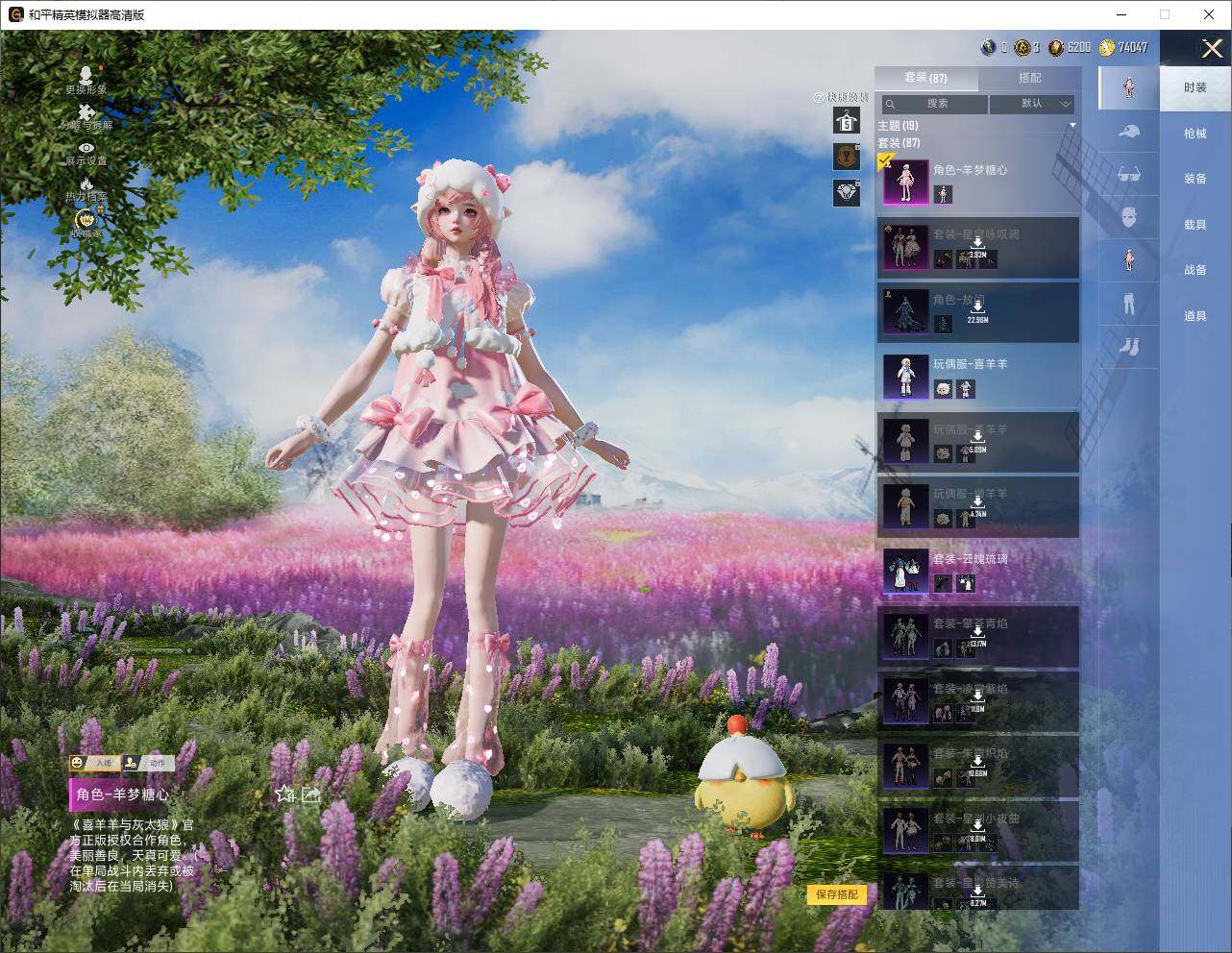Viewport: 1232px width, 953px height.
Task: Click the quick-change hanger icon
Action: [x=847, y=120]
